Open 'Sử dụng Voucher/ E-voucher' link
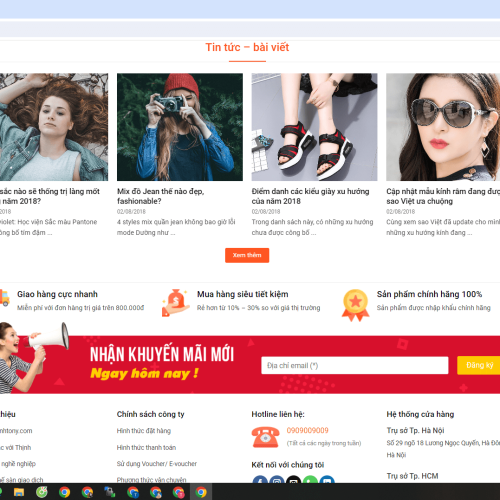500x500 pixels. [x=157, y=464]
